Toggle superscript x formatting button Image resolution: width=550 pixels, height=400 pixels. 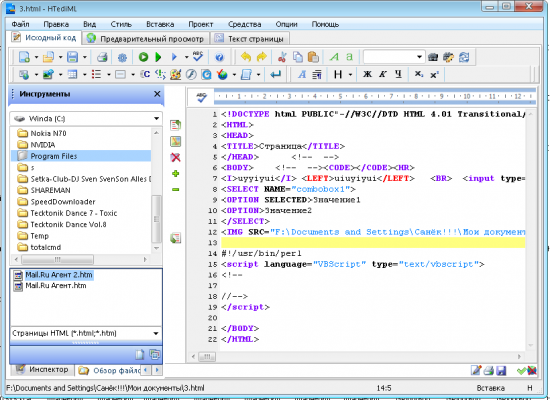[x=434, y=74]
